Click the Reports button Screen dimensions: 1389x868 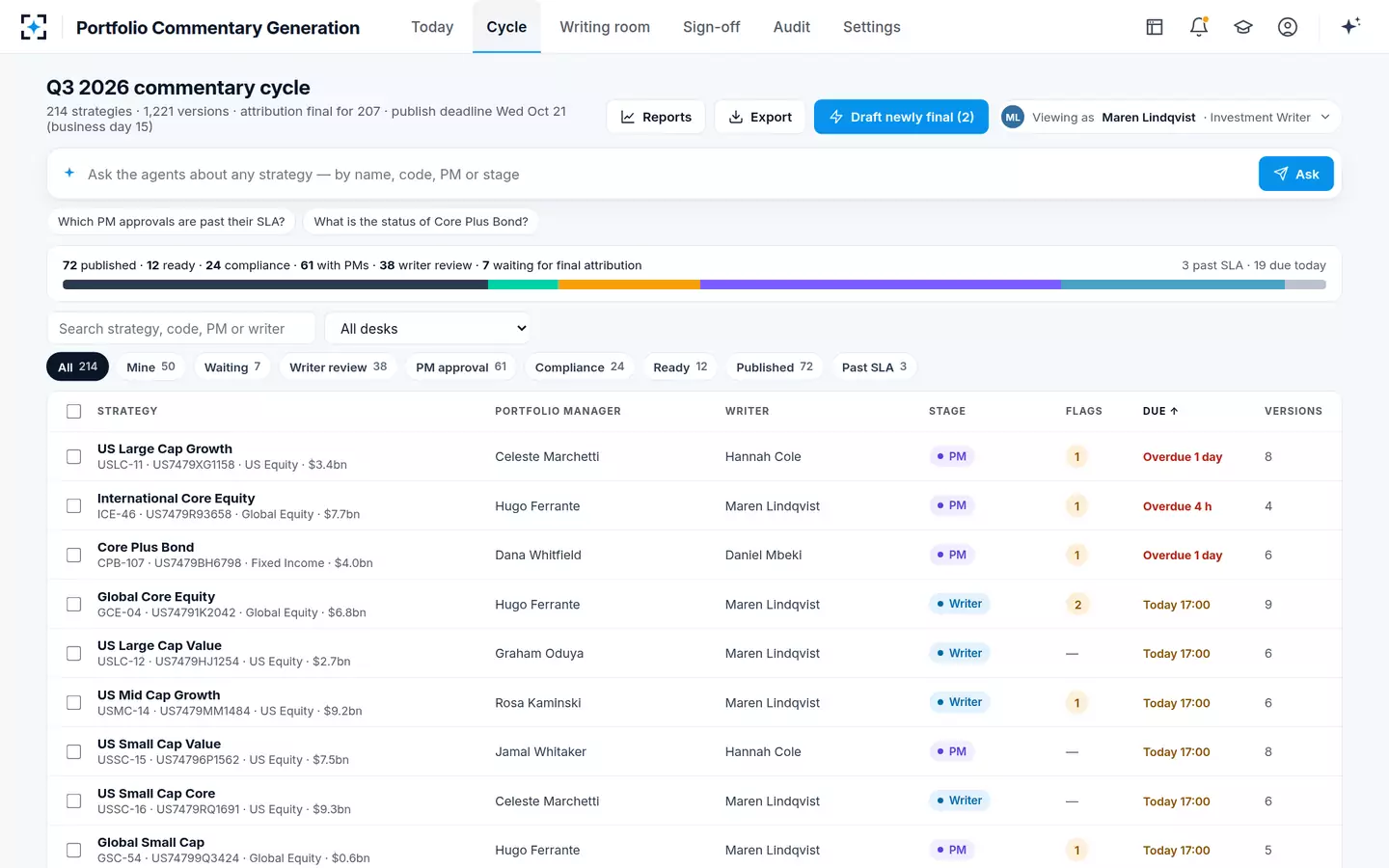[656, 117]
